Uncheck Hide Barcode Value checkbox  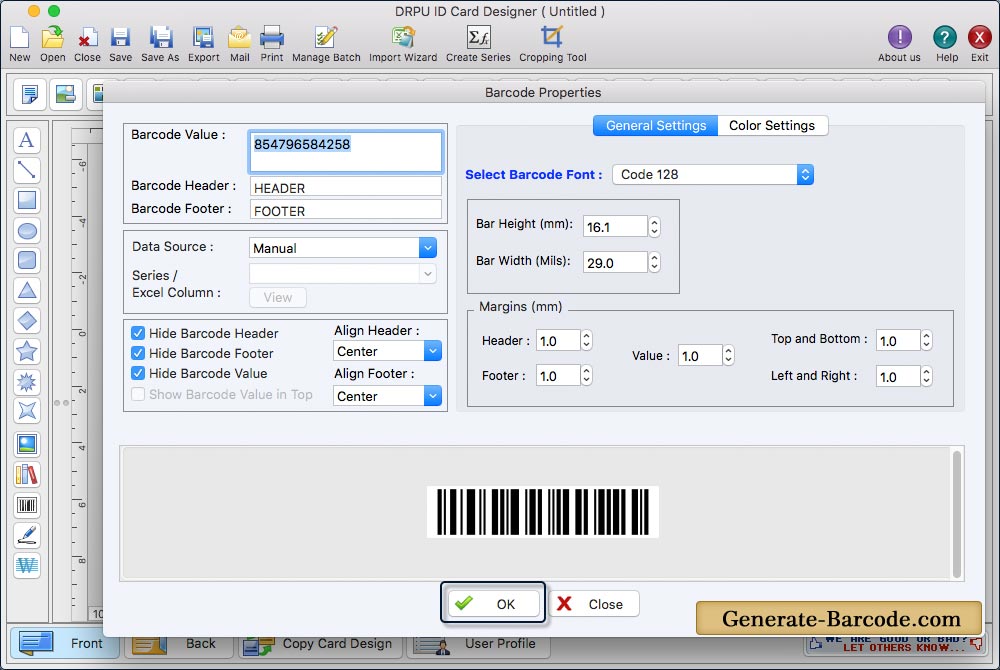(138, 373)
